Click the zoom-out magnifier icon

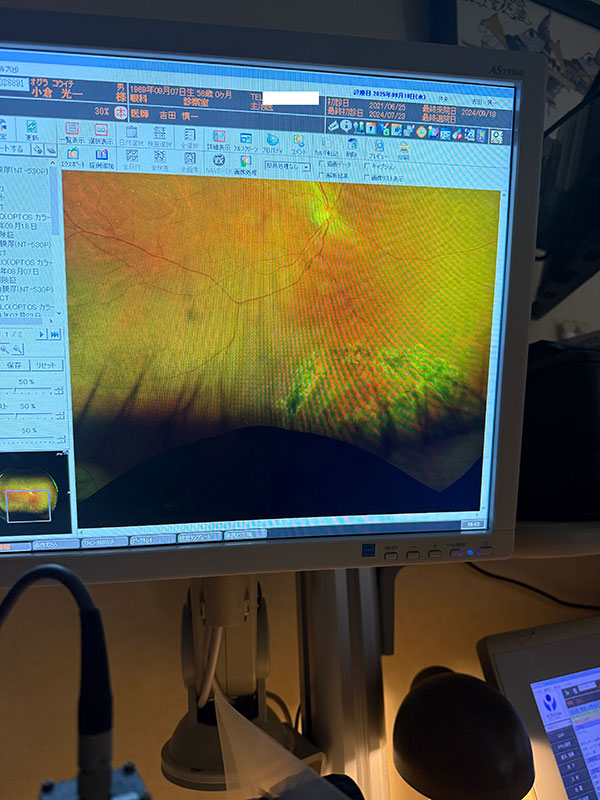pos(19,350)
